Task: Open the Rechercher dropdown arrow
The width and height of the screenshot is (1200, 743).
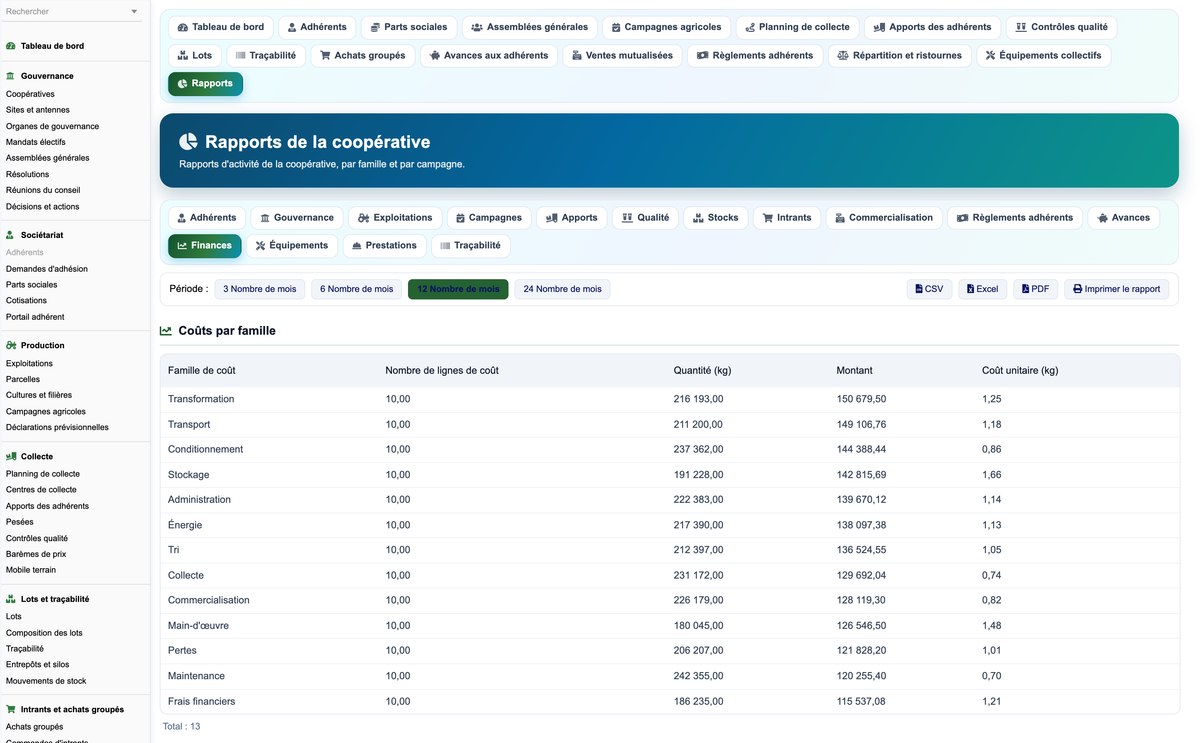Action: click(x=135, y=12)
